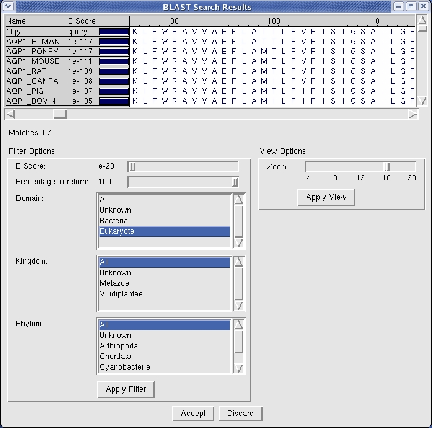Click the Kingdom list scroll-down arrow

239,305
